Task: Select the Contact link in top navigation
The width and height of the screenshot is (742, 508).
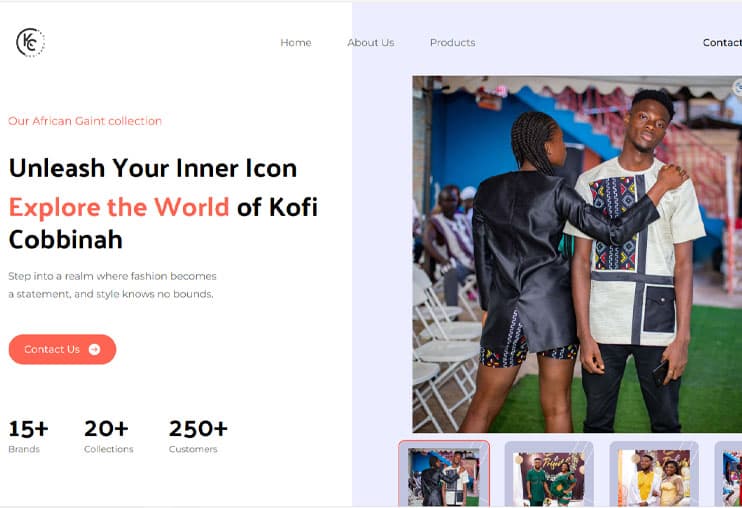Action: point(722,43)
